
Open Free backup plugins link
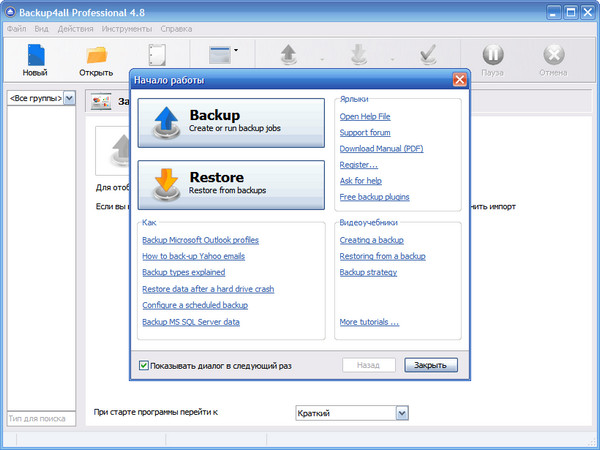coord(375,197)
